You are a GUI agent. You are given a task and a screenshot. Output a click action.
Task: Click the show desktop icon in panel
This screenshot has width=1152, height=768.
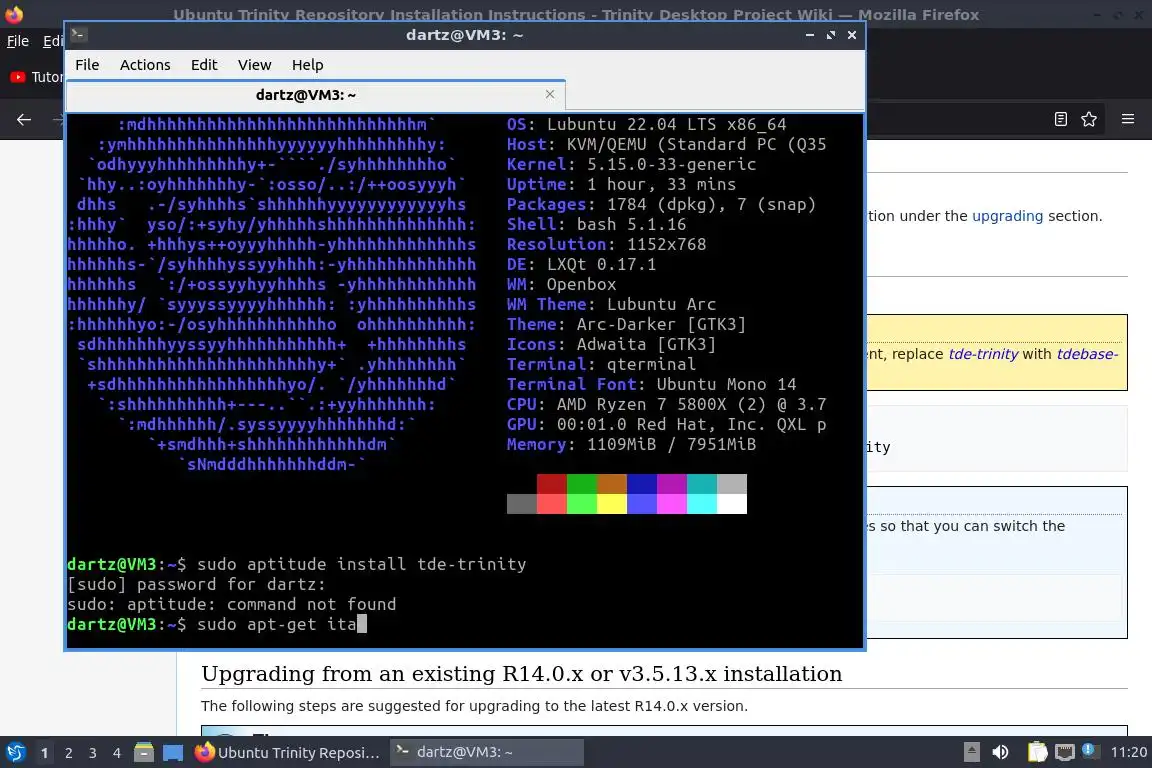tap(173, 753)
